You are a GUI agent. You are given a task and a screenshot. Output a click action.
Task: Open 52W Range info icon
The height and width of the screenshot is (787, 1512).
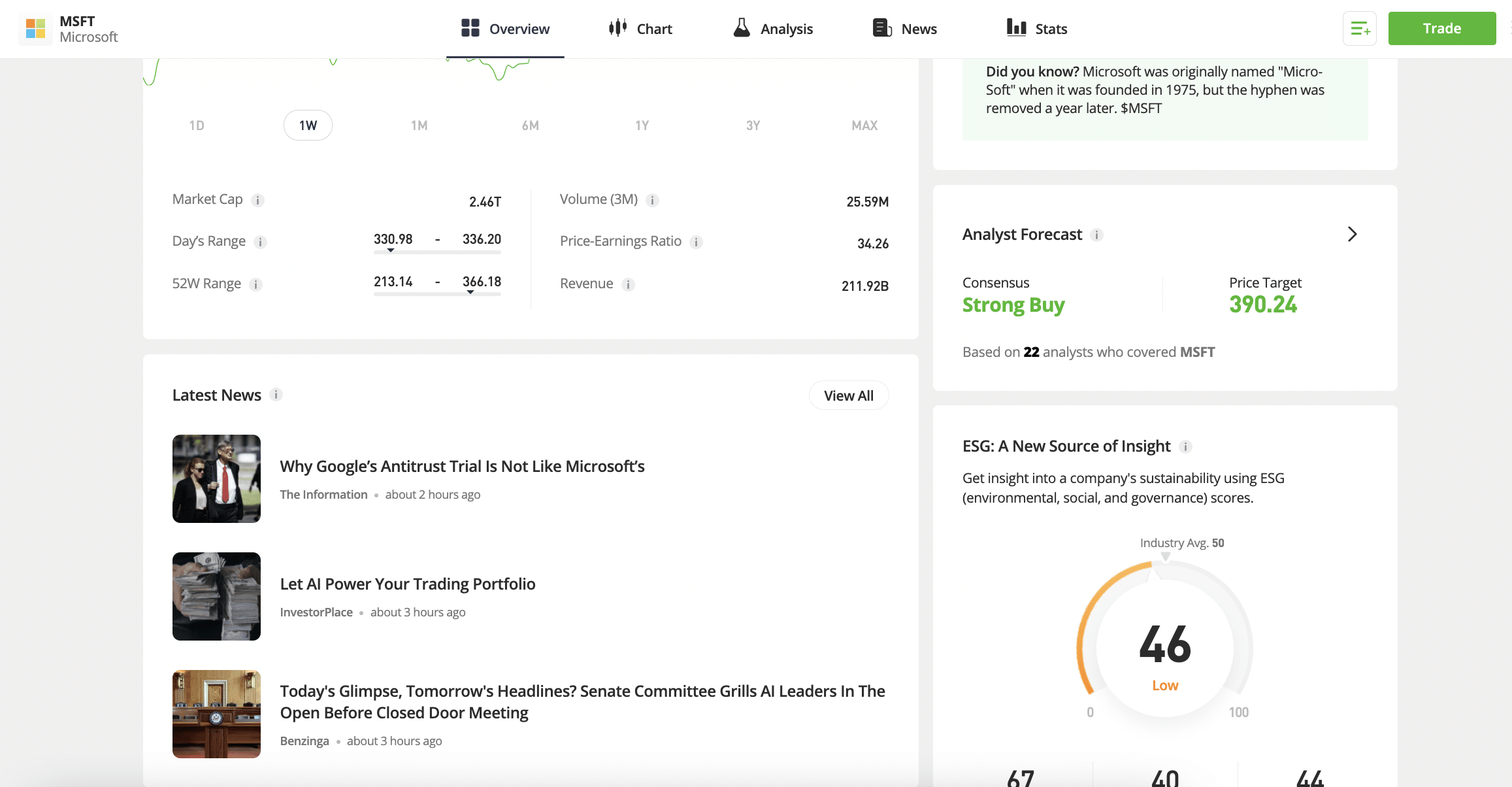pos(256,284)
